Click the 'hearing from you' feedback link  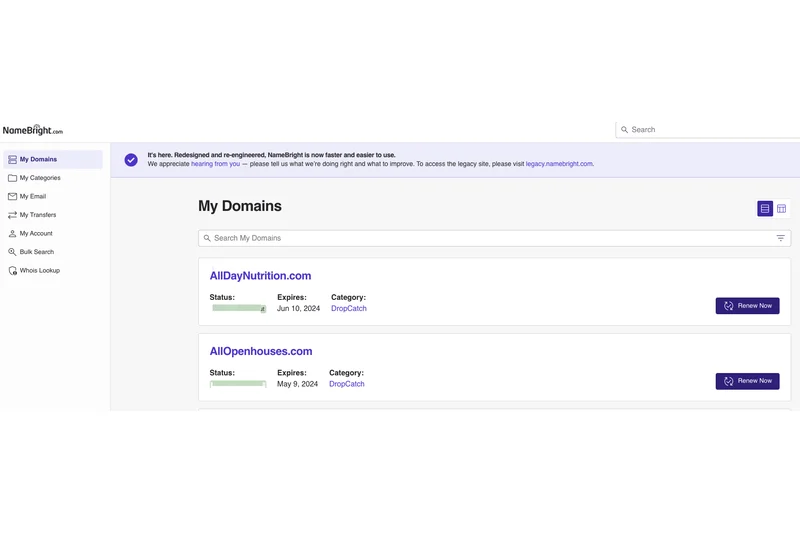pyautogui.click(x=215, y=164)
